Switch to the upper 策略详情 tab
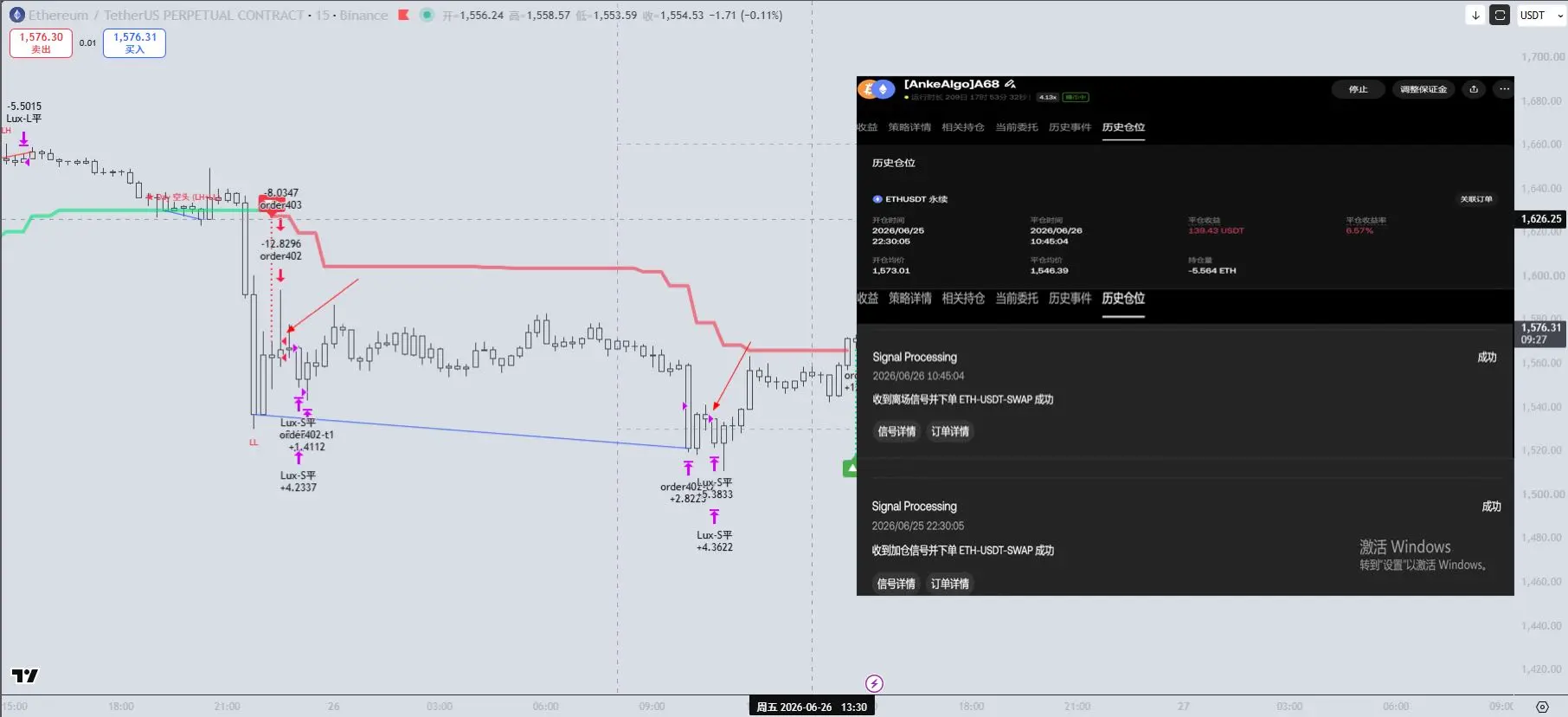 [x=909, y=127]
